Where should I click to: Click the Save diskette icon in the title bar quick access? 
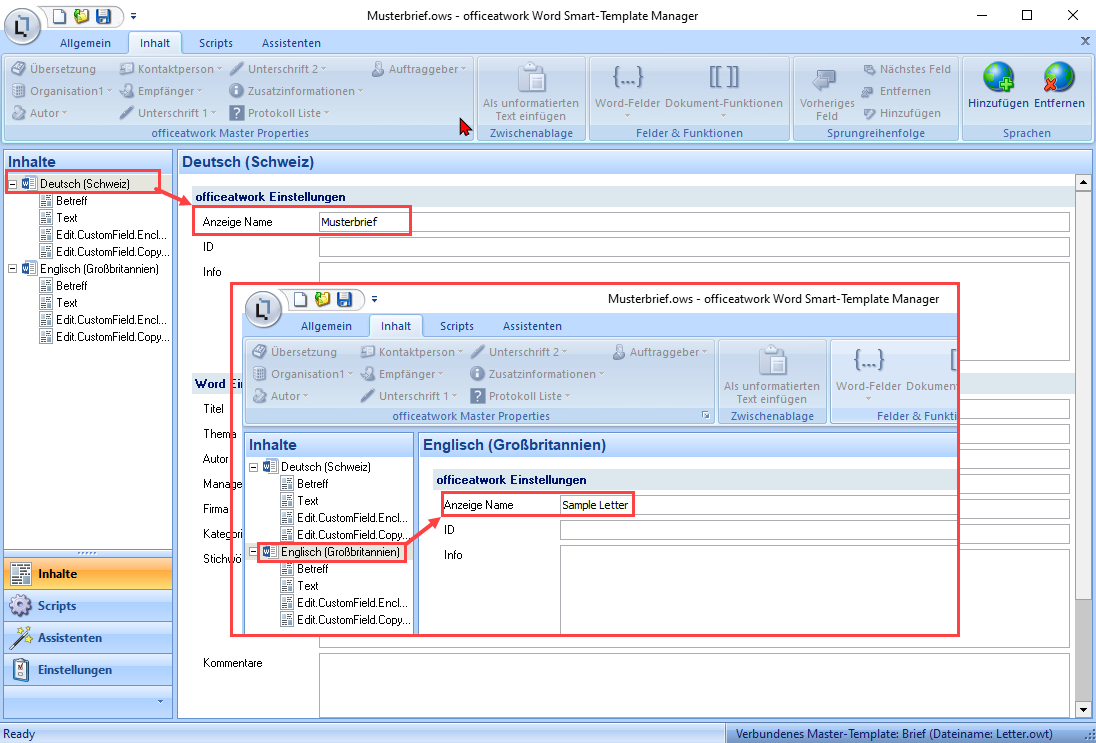[x=103, y=16]
